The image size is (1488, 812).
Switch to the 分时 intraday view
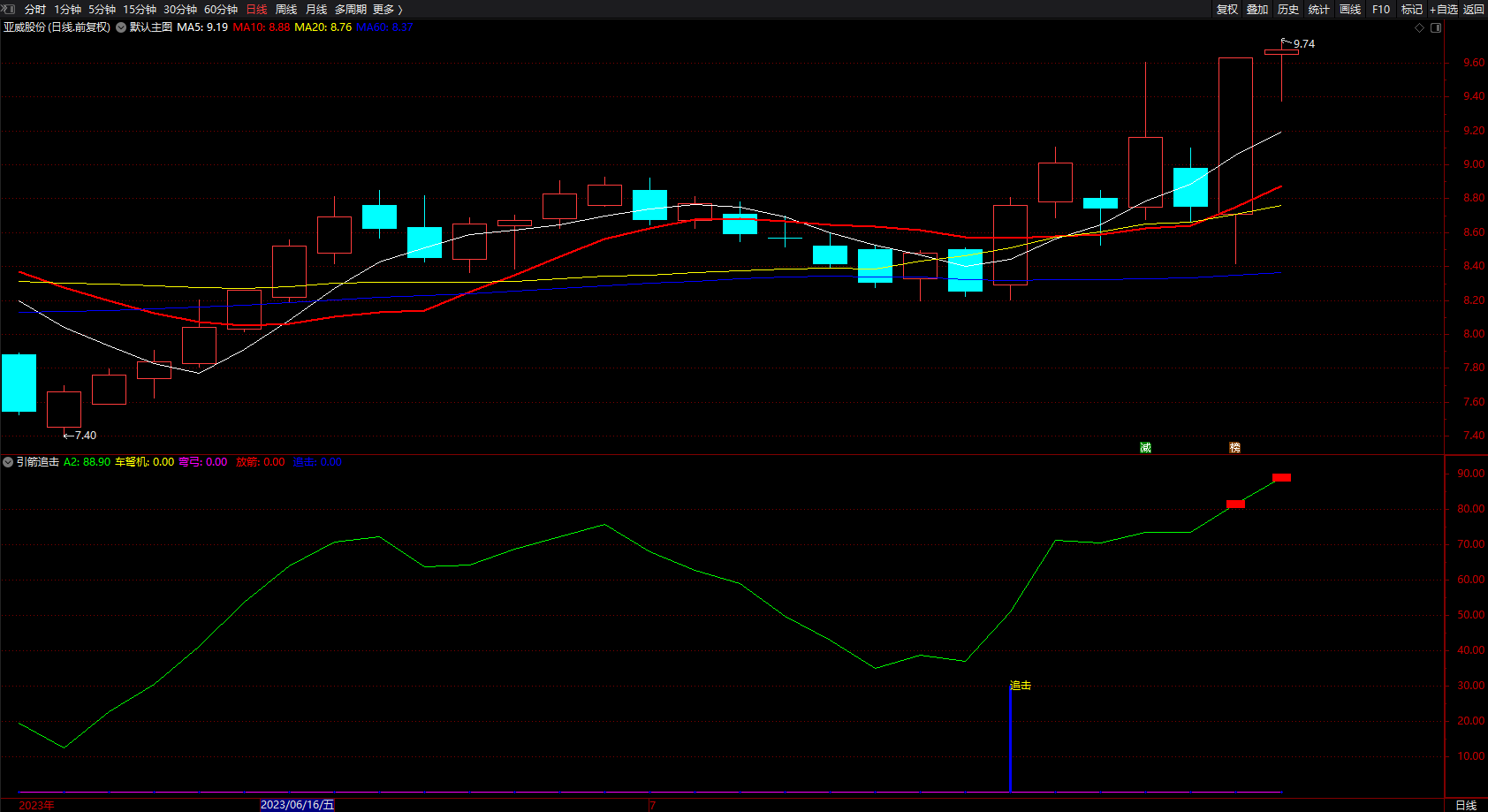click(35, 9)
